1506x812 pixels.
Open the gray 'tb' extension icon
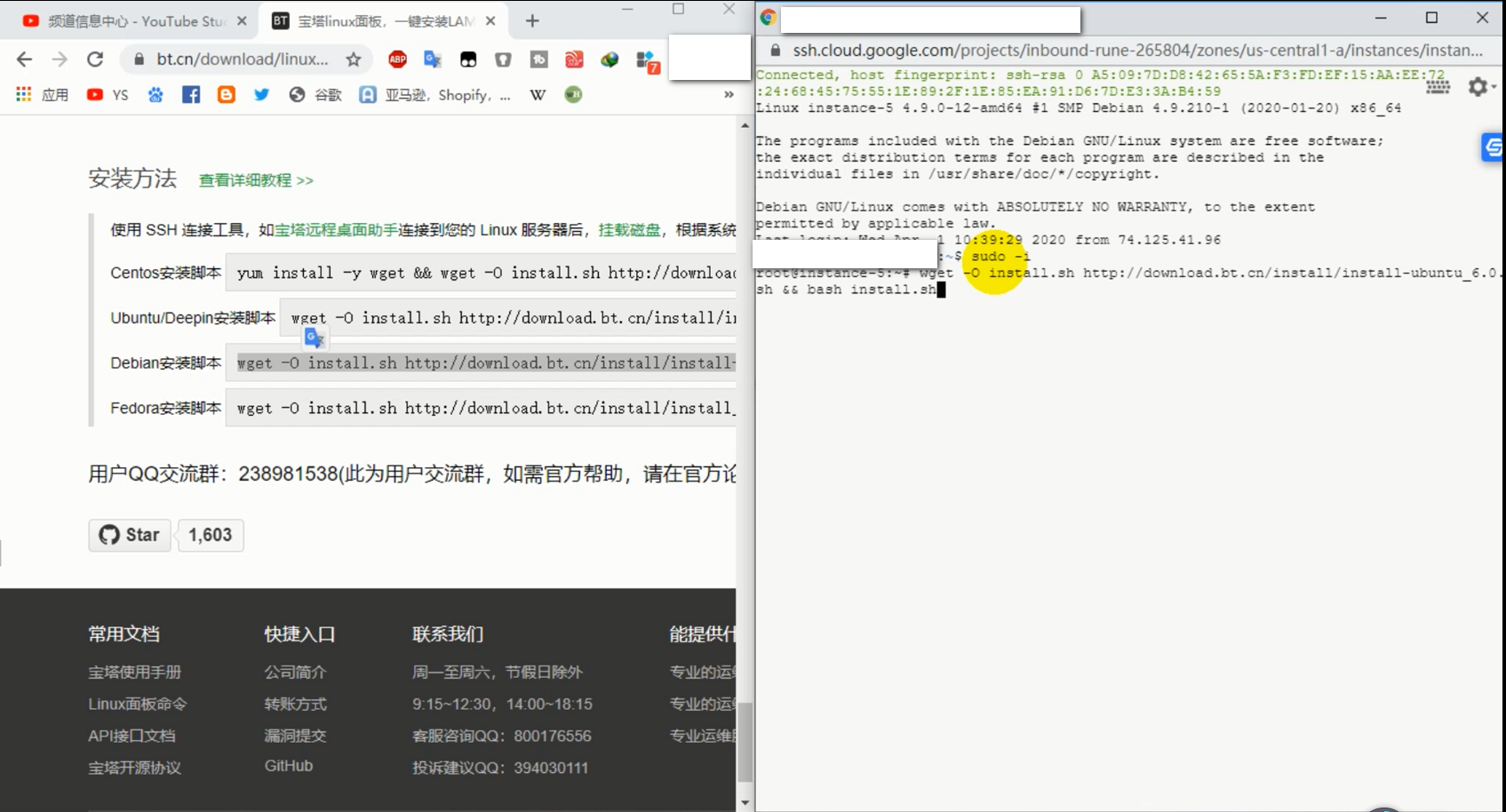tap(538, 60)
